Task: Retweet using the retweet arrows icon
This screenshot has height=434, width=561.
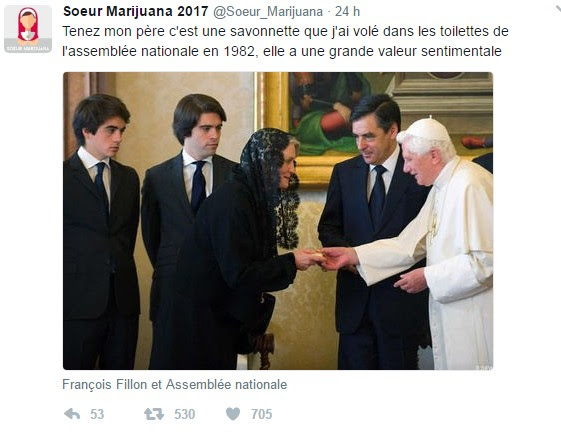Action: [x=154, y=414]
